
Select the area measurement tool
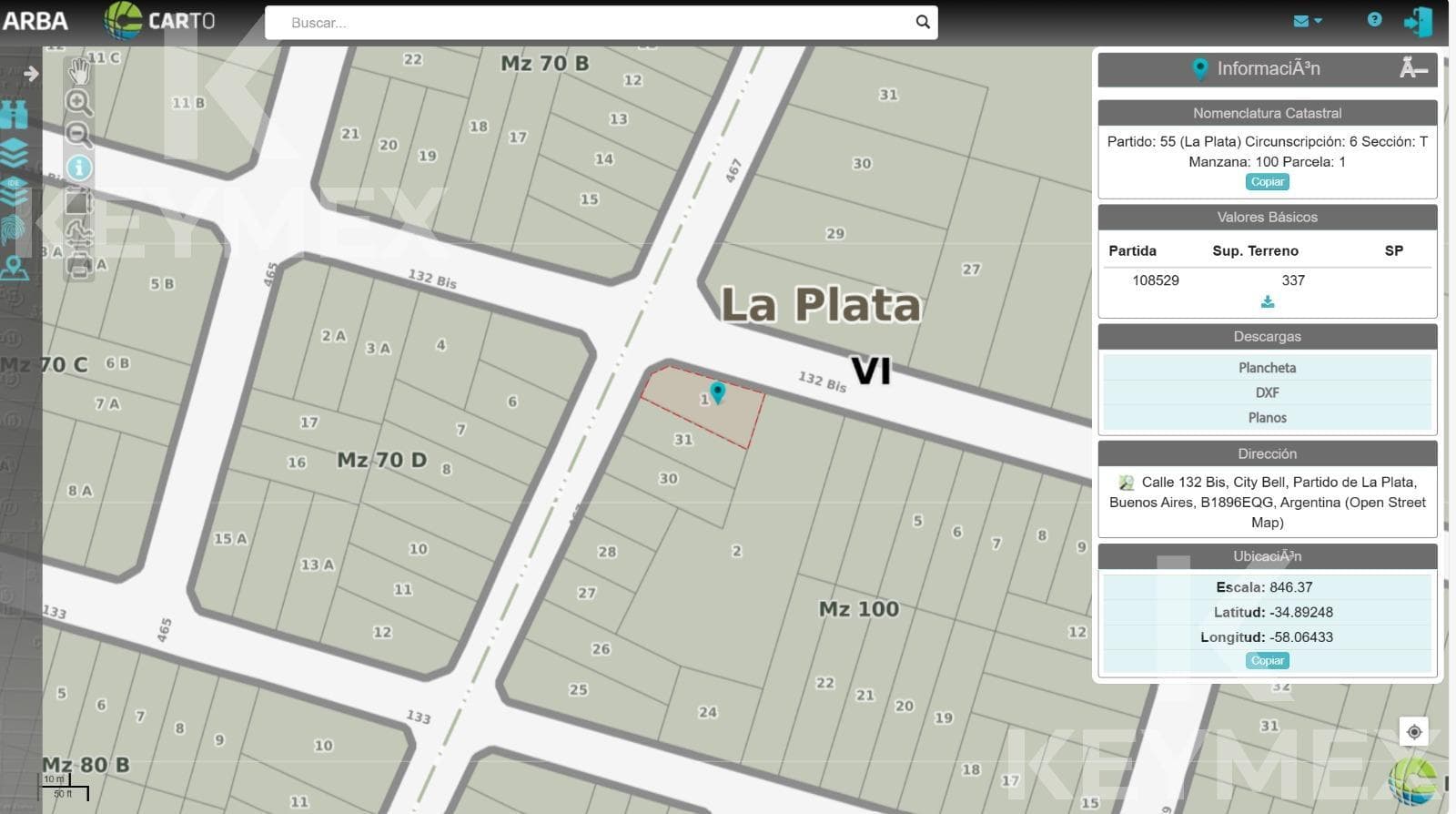click(x=79, y=200)
